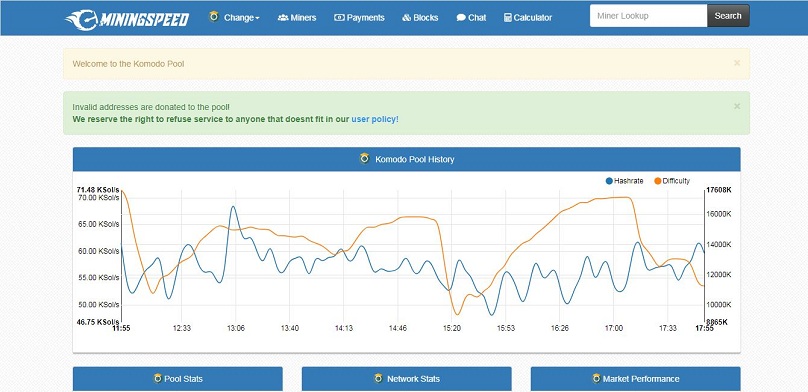Viewport: 808px width, 392px height.
Task: Click the Market Performance panel header
Action: click(635, 379)
